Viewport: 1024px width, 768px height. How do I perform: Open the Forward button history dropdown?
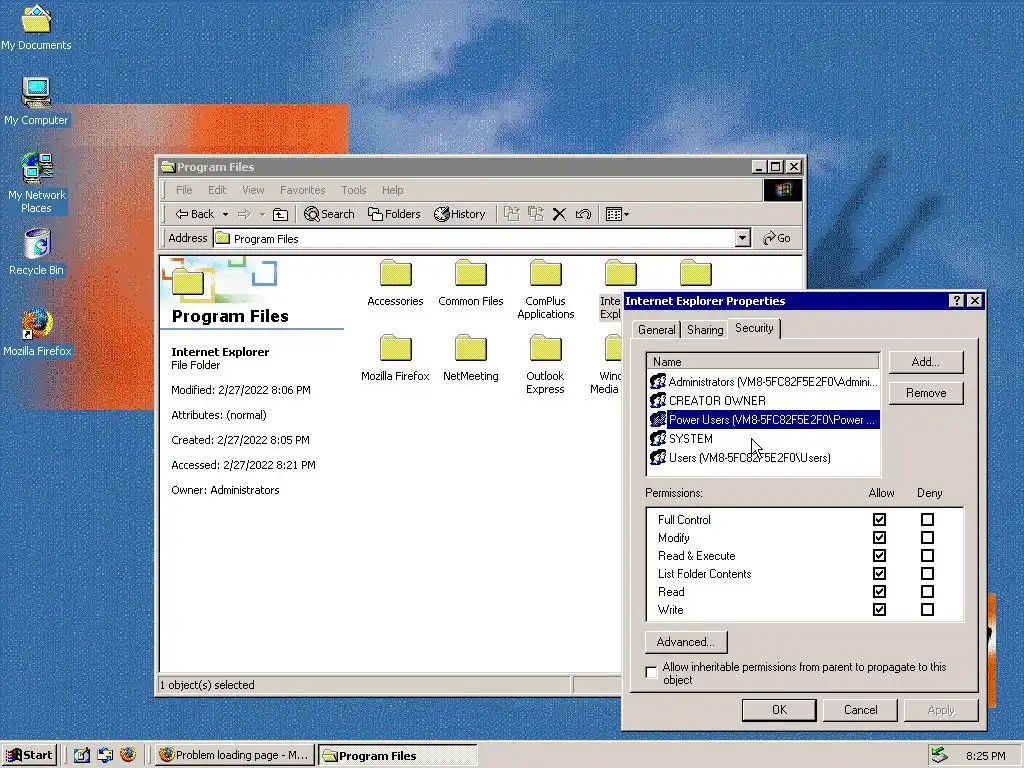[262, 214]
